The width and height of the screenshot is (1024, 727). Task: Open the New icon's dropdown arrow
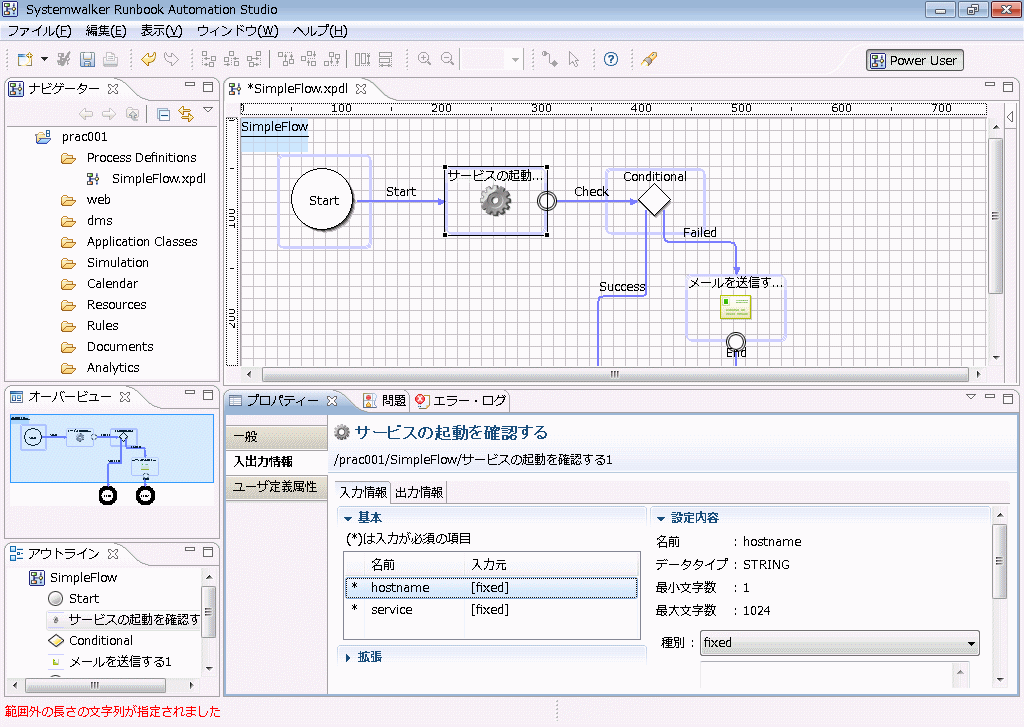(44, 59)
